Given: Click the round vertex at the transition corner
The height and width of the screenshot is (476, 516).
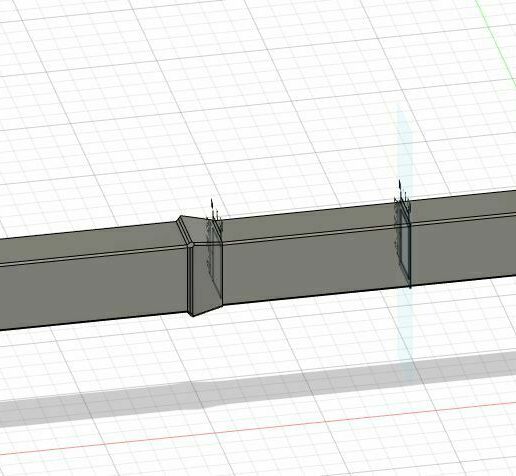Looking at the screenshot, I should coord(191,245).
